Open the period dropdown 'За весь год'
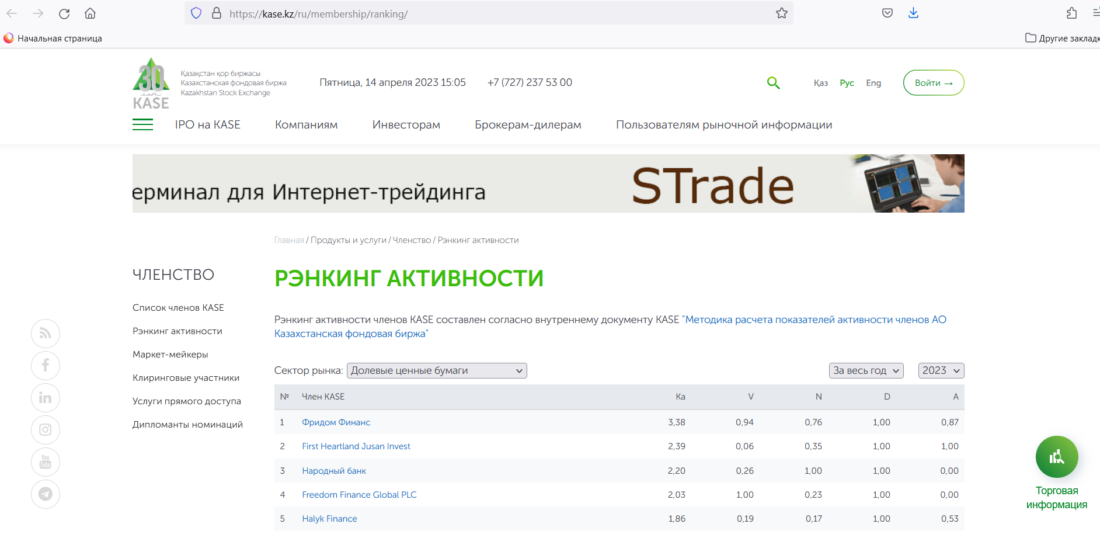 pos(866,370)
